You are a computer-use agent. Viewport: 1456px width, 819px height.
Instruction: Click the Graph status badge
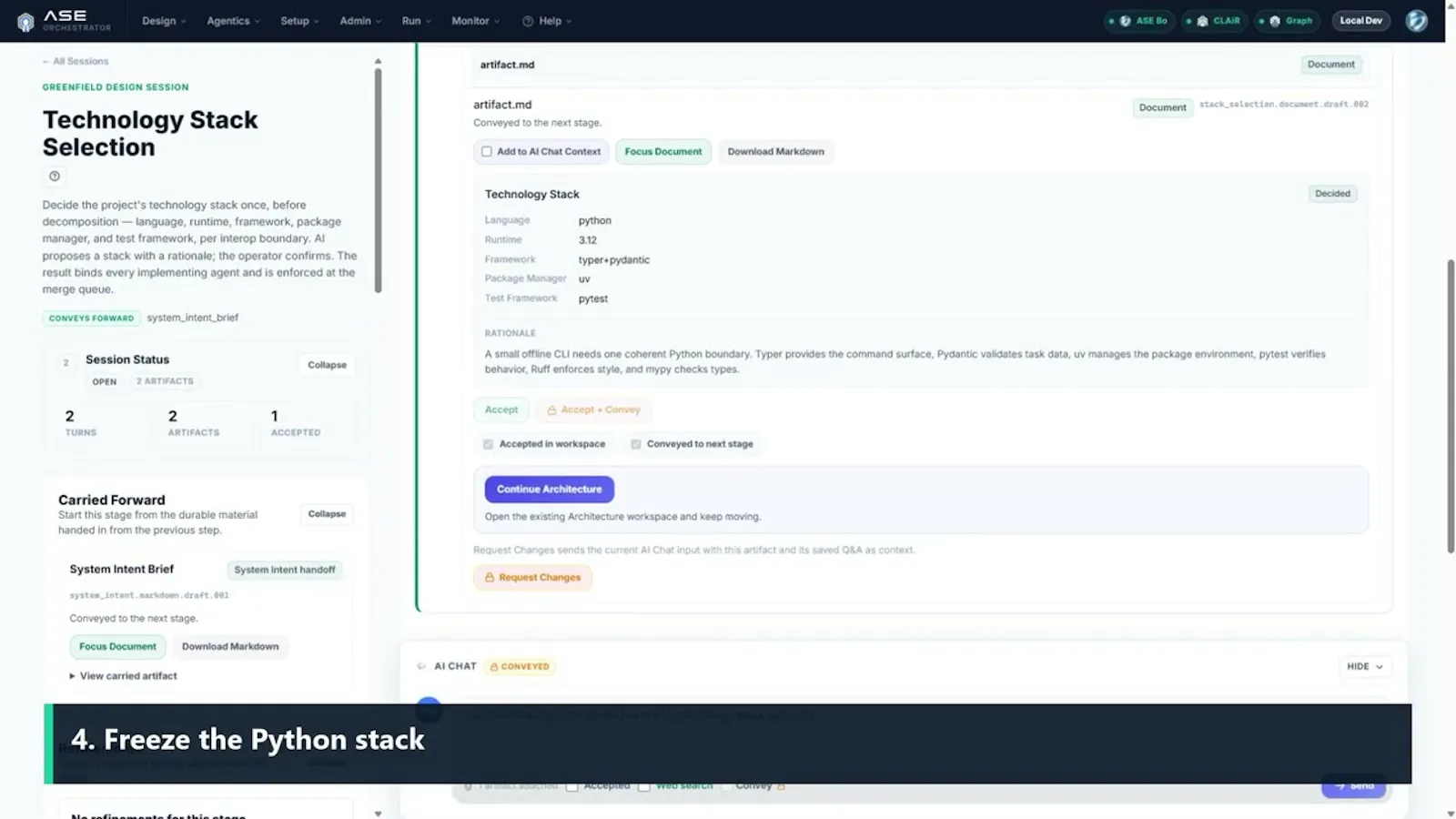click(x=1288, y=21)
